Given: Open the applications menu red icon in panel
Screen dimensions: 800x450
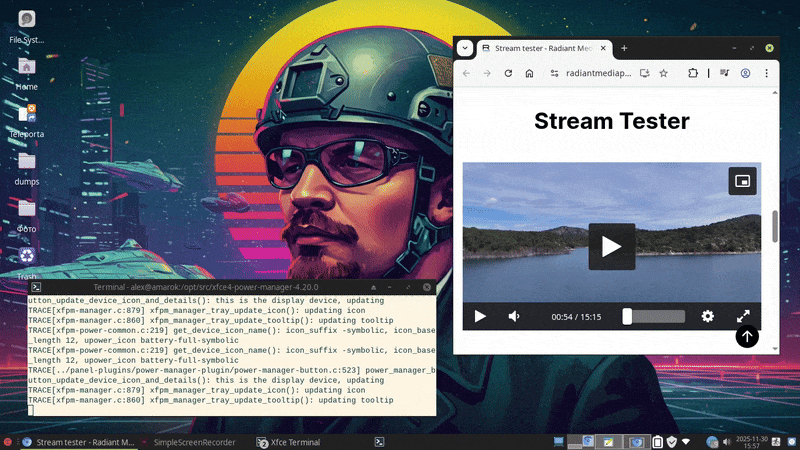Looking at the screenshot, I should pyautogui.click(x=7, y=442).
